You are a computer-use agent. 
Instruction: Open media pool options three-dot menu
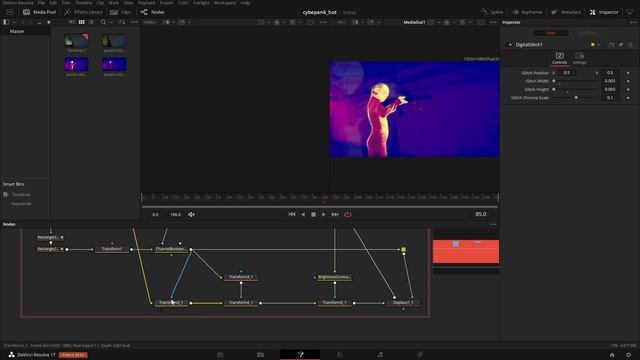coord(134,22)
